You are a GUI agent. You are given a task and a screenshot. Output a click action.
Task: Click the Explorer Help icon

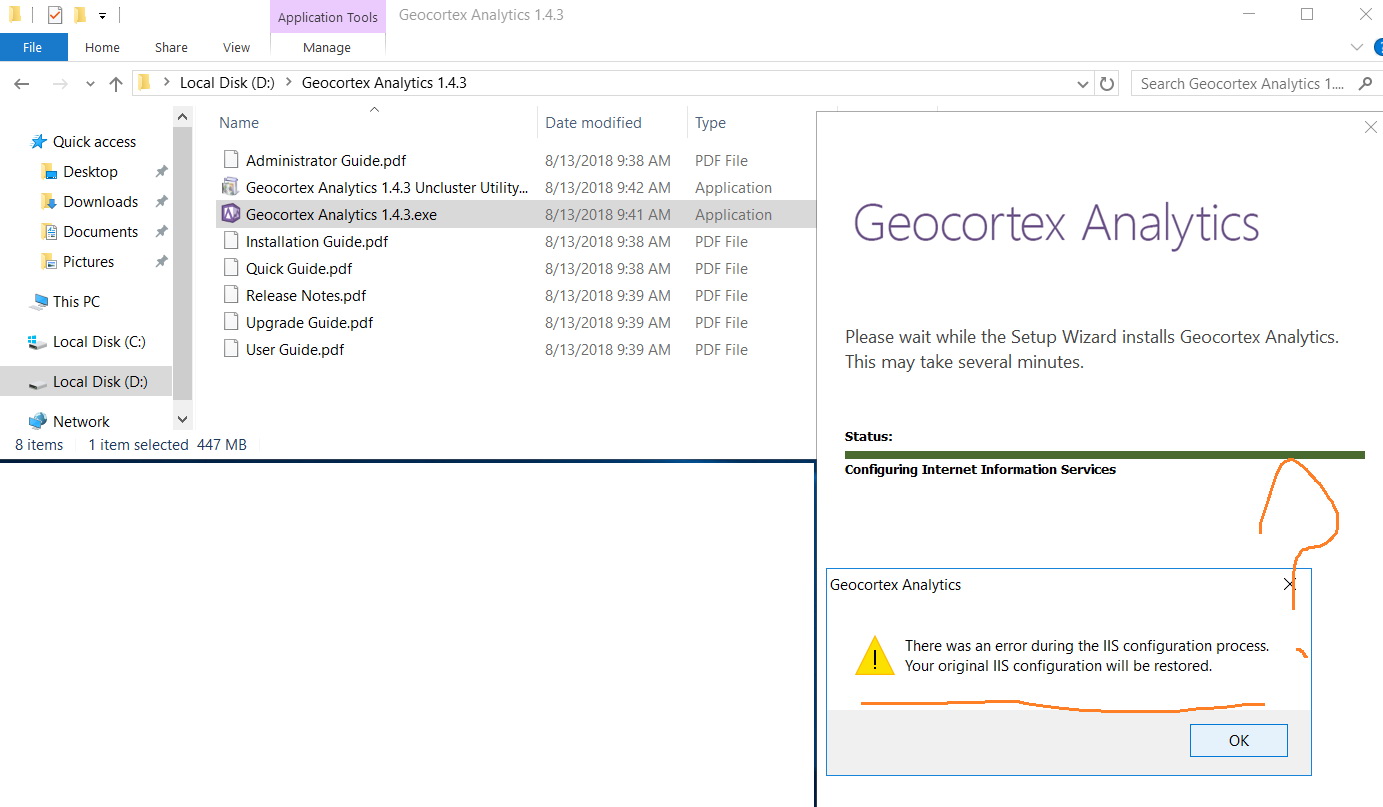(1378, 47)
